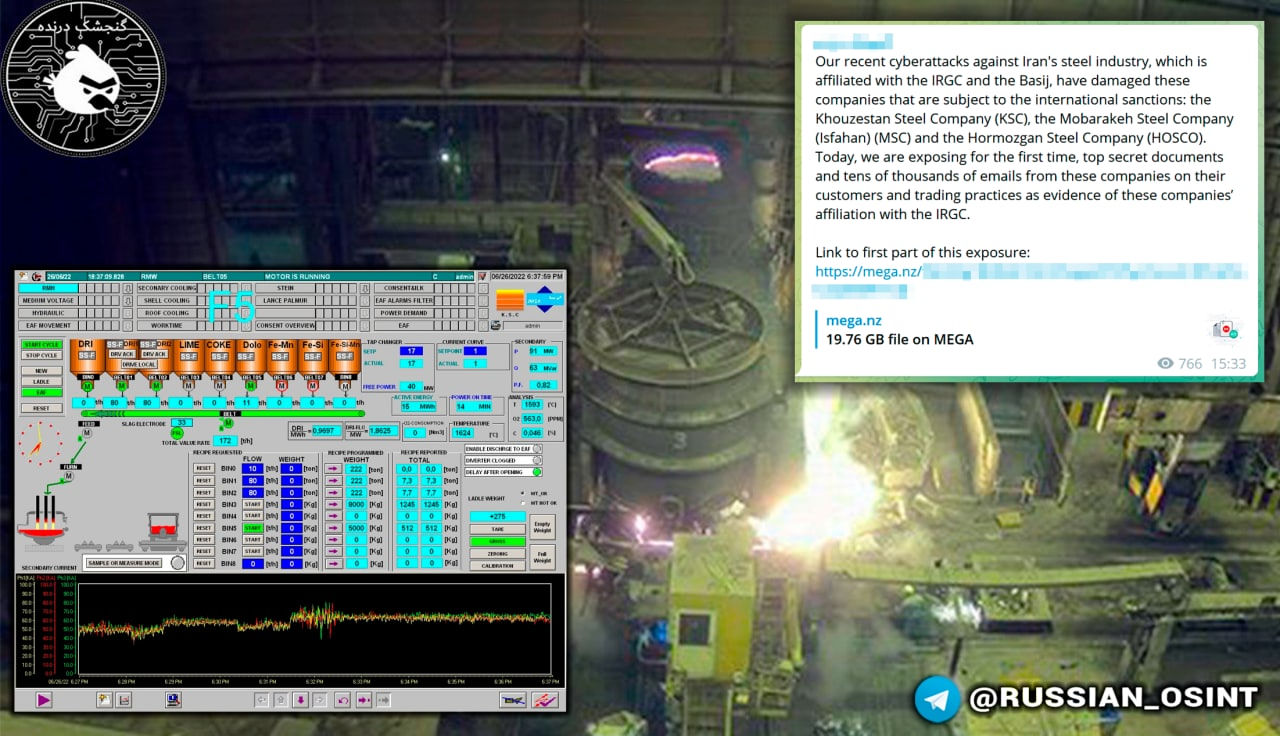The height and width of the screenshot is (736, 1280).
Task: Click the purple undo arrow icon in trend toolbar
Action: coord(343,700)
